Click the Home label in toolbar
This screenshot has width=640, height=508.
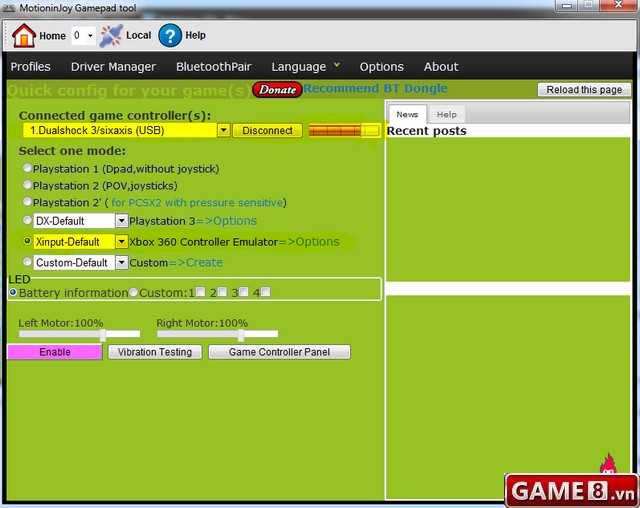(x=52, y=36)
